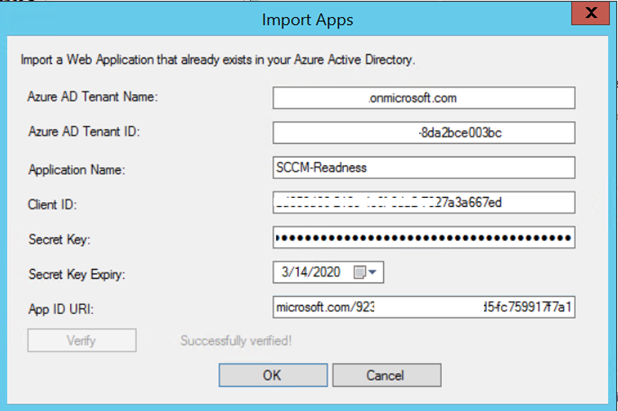Screen dimensions: 618x411
Task: Click the App ID URI label
Action: pyautogui.click(x=61, y=309)
